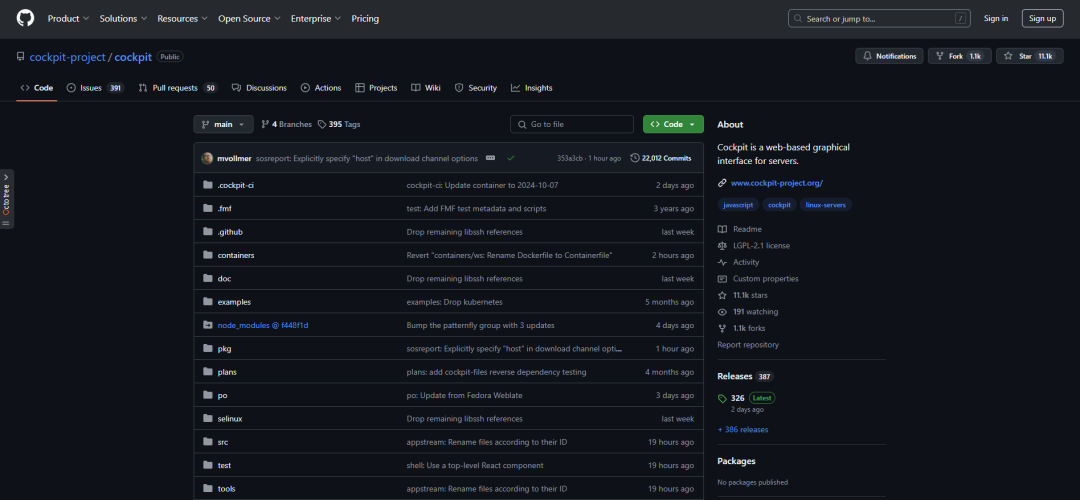Open the Solutions menu dropdown
Image resolution: width=1080 pixels, height=500 pixels.
[x=123, y=19]
